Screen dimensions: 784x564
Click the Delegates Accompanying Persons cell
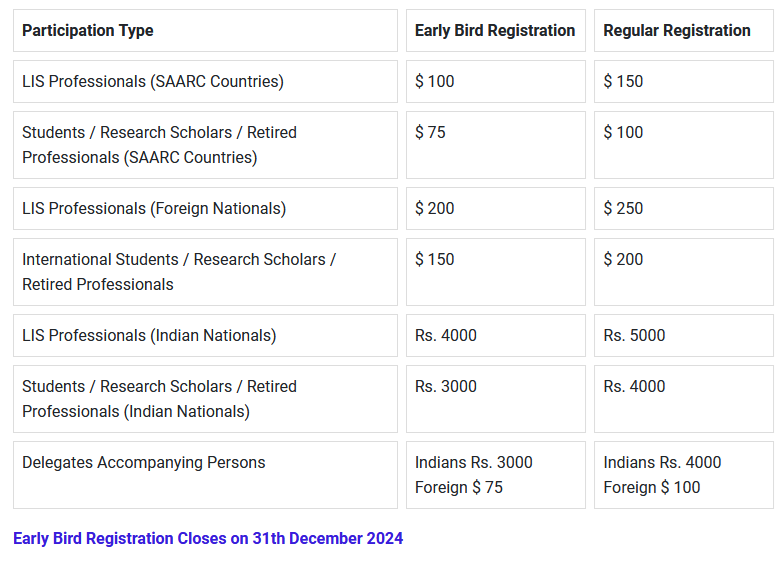(x=206, y=475)
